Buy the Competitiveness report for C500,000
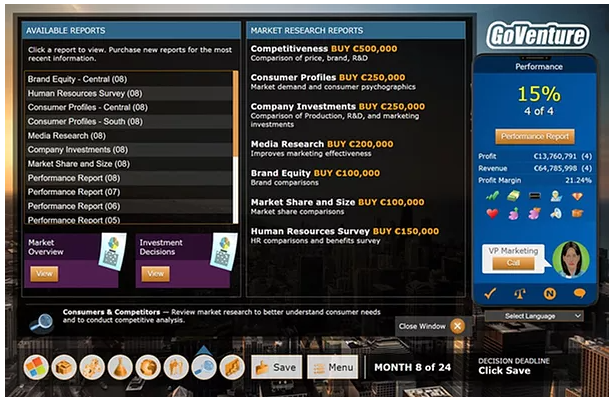This screenshot has height=401, width=613. click(x=364, y=48)
